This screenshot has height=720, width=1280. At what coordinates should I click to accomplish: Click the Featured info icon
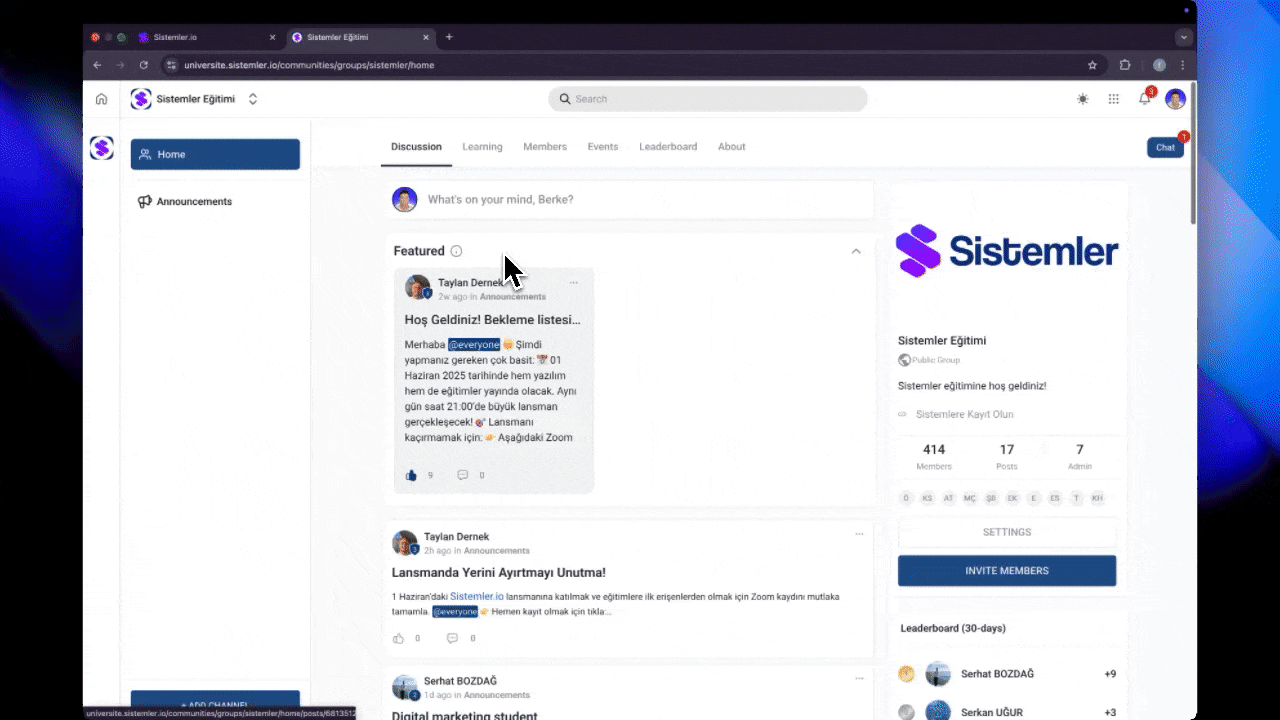pos(456,251)
